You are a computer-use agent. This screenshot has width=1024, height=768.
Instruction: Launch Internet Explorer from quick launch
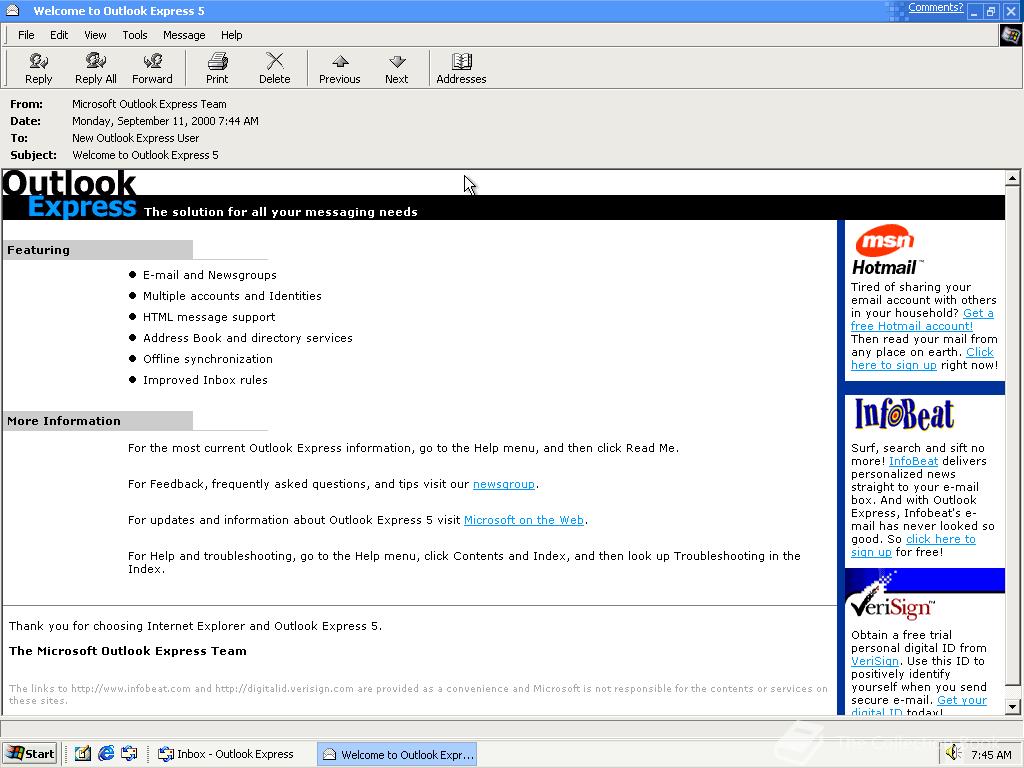point(106,754)
